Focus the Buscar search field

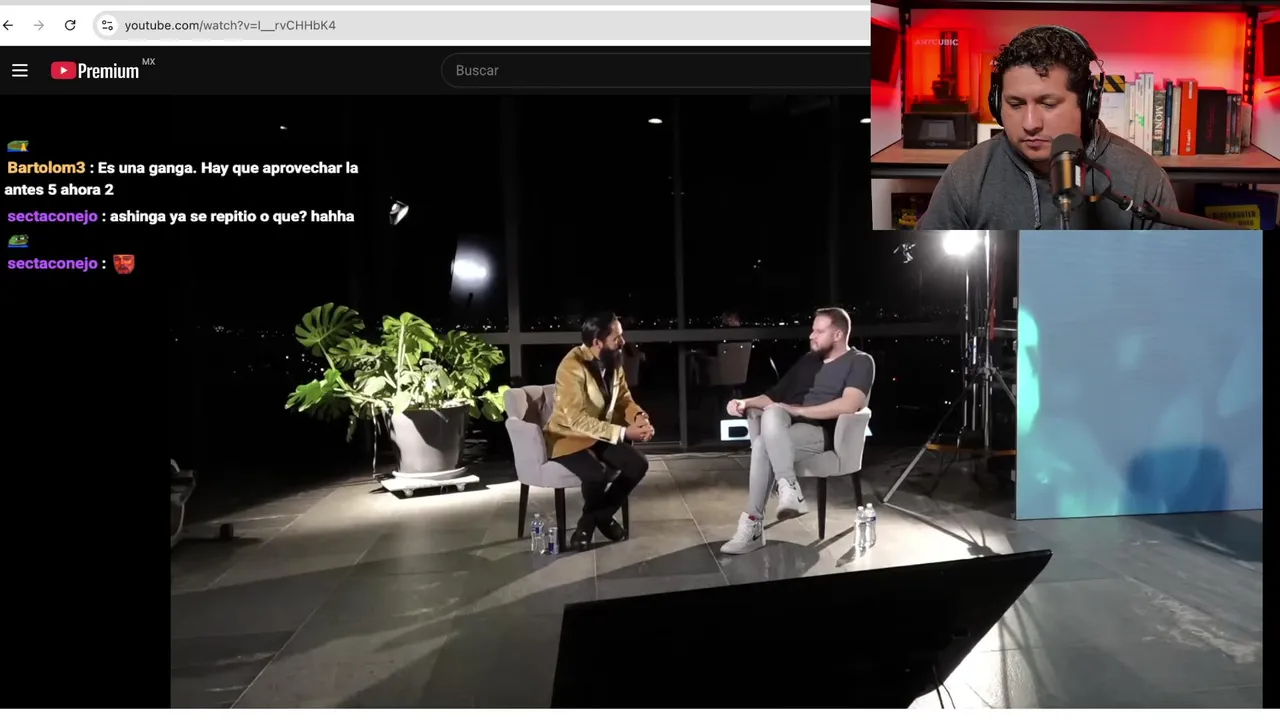click(x=656, y=70)
